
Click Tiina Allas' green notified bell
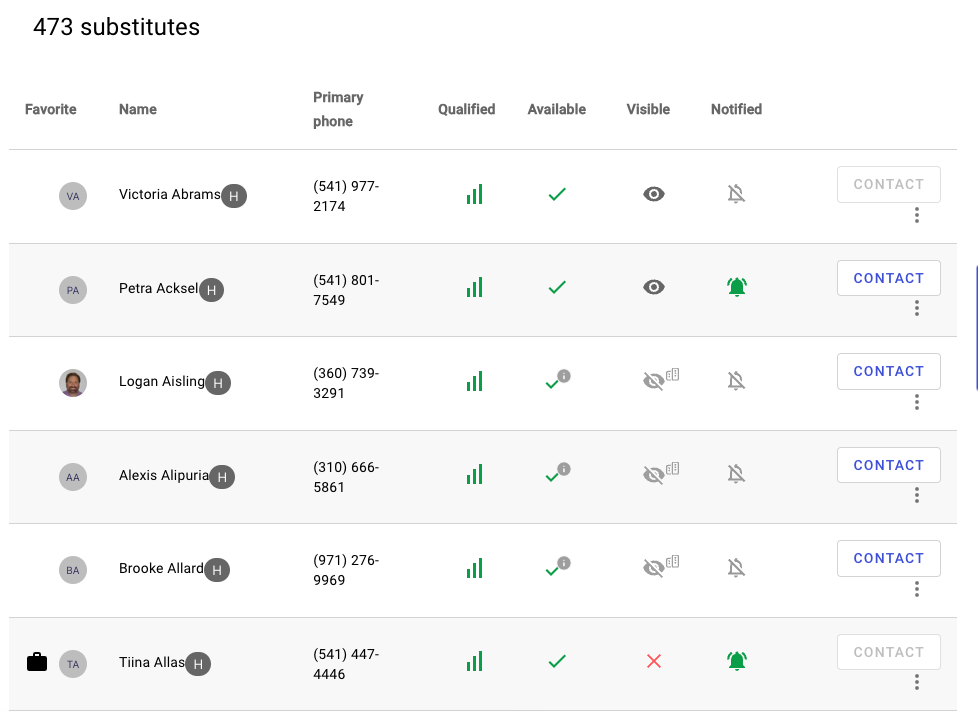point(737,661)
